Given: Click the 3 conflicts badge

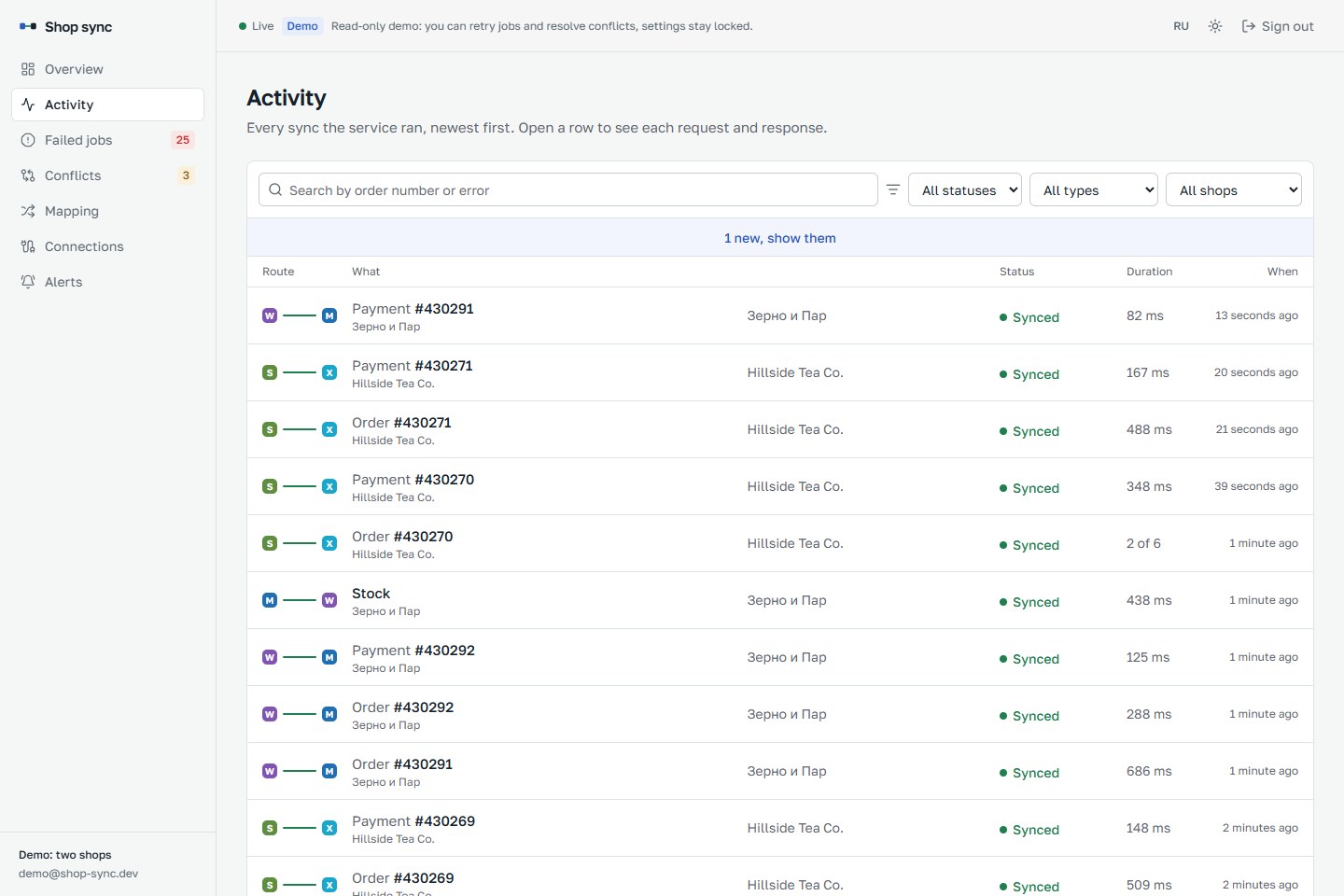Looking at the screenshot, I should coord(186,175).
